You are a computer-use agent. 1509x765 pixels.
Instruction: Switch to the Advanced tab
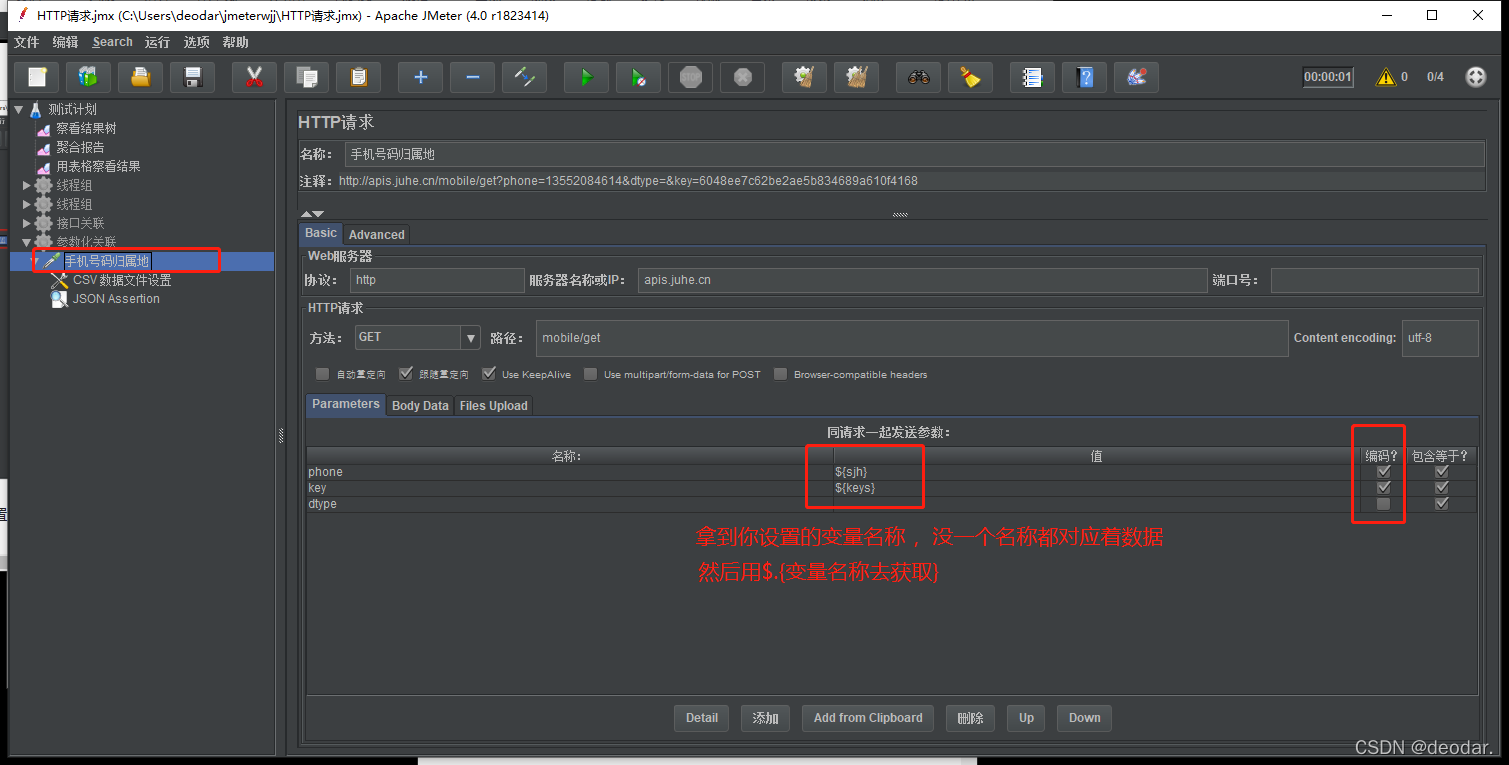[x=376, y=234]
